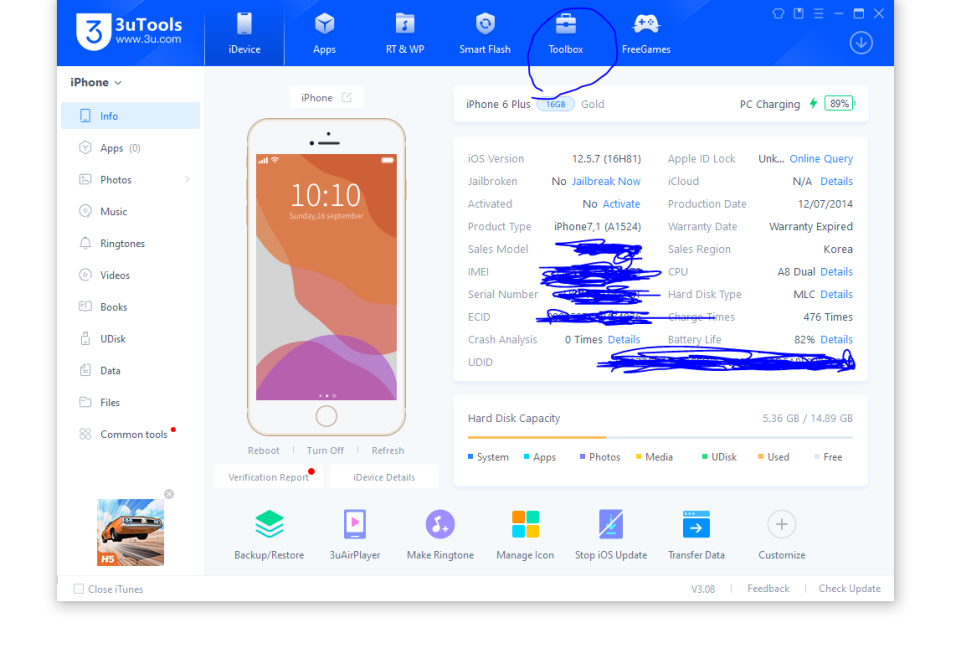Image resolution: width=966 pixels, height=664 pixels.
Task: Click the Online Query link
Action: point(821,159)
